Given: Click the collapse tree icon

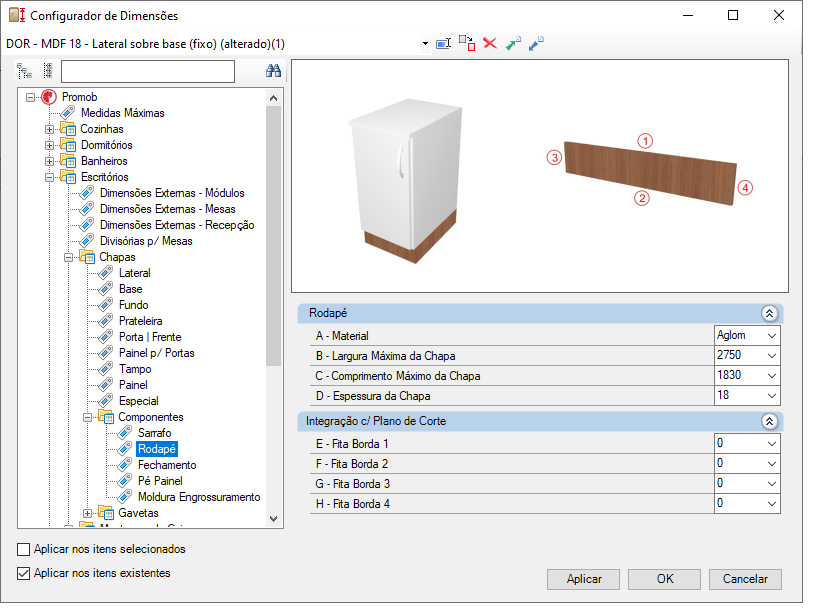Looking at the screenshot, I should (x=48, y=71).
